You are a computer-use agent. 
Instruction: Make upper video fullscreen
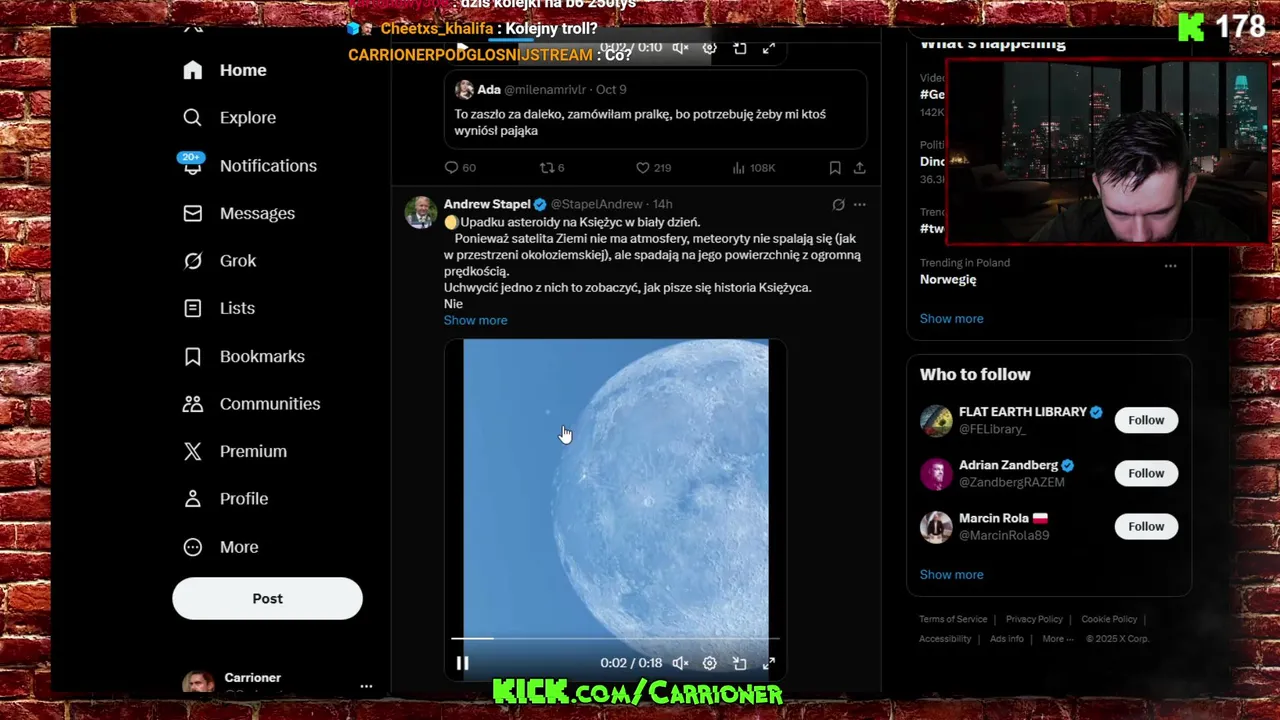[768, 48]
